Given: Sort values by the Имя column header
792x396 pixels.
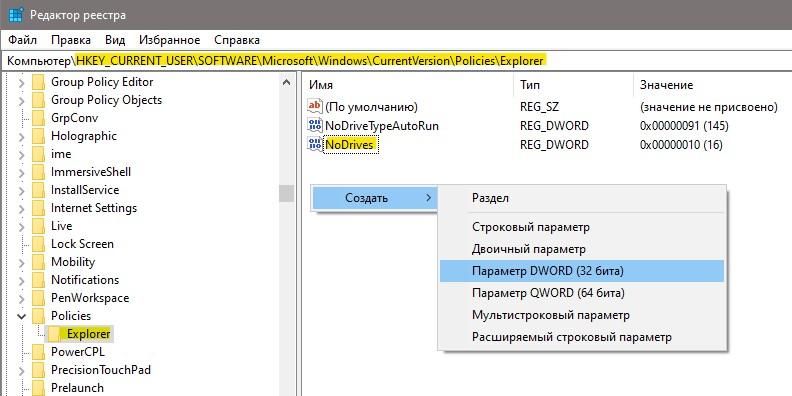Looking at the screenshot, I should pyautogui.click(x=408, y=85).
